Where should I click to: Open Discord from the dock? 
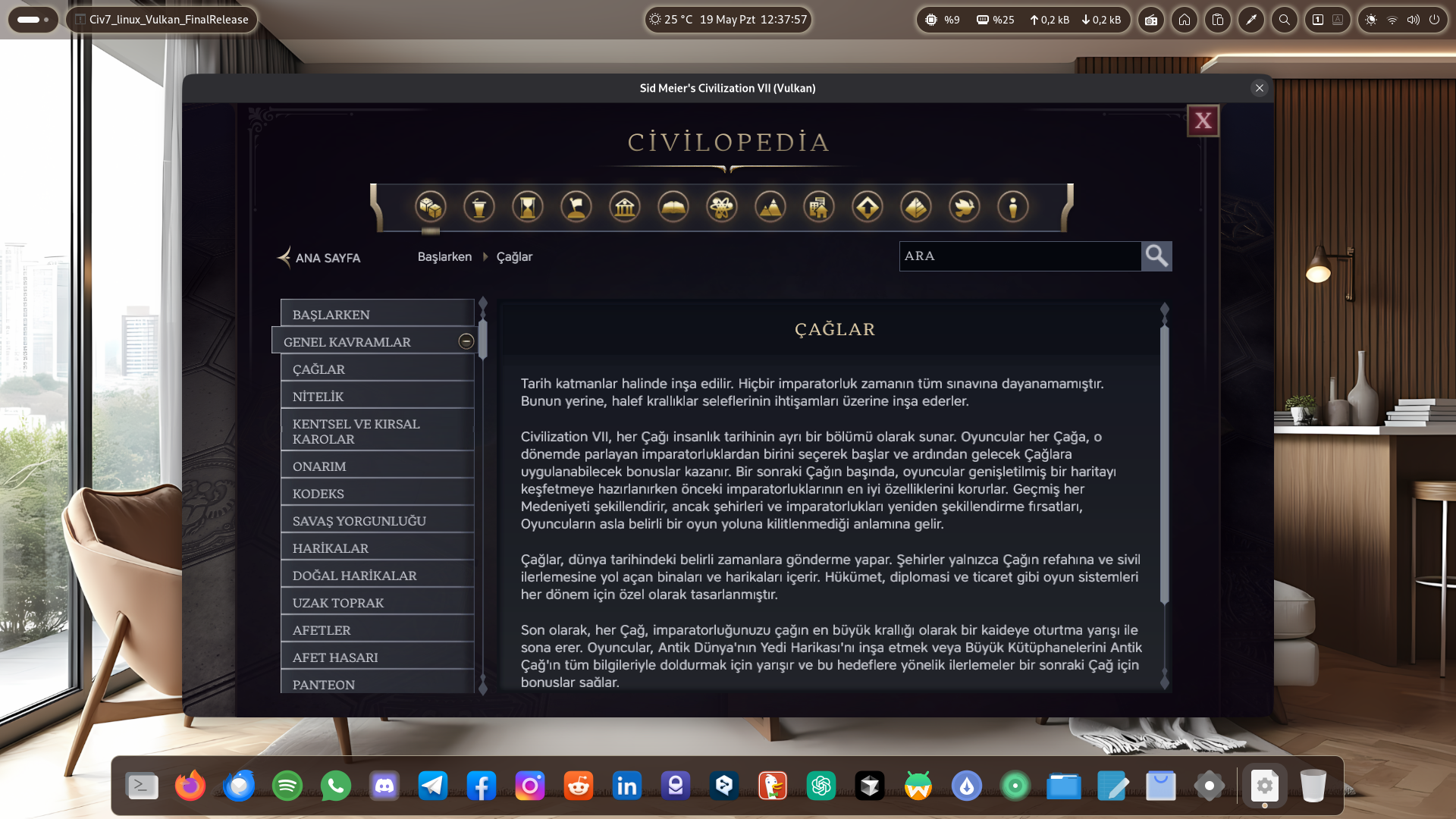pos(384,786)
